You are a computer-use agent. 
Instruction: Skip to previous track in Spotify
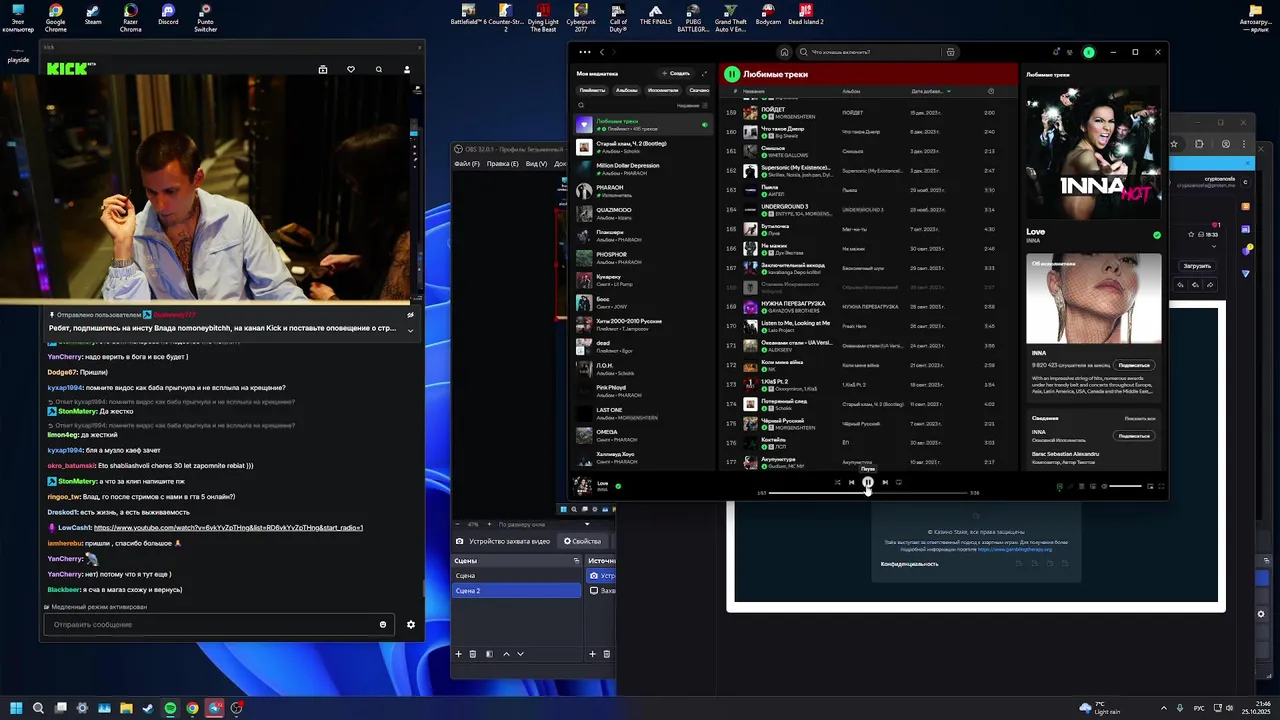click(852, 482)
